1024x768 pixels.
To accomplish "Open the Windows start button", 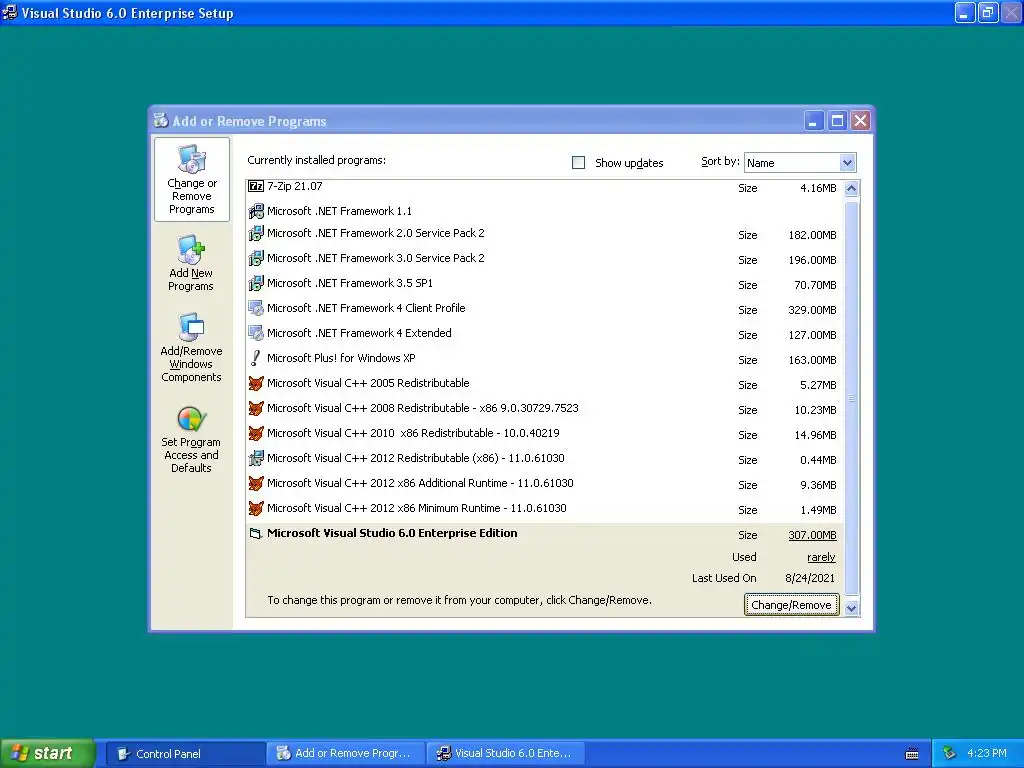I will pos(48,754).
